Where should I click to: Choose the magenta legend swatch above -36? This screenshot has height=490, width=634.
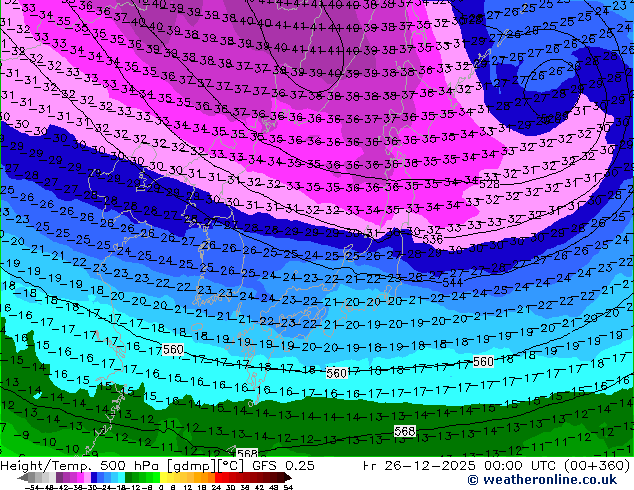point(80,477)
